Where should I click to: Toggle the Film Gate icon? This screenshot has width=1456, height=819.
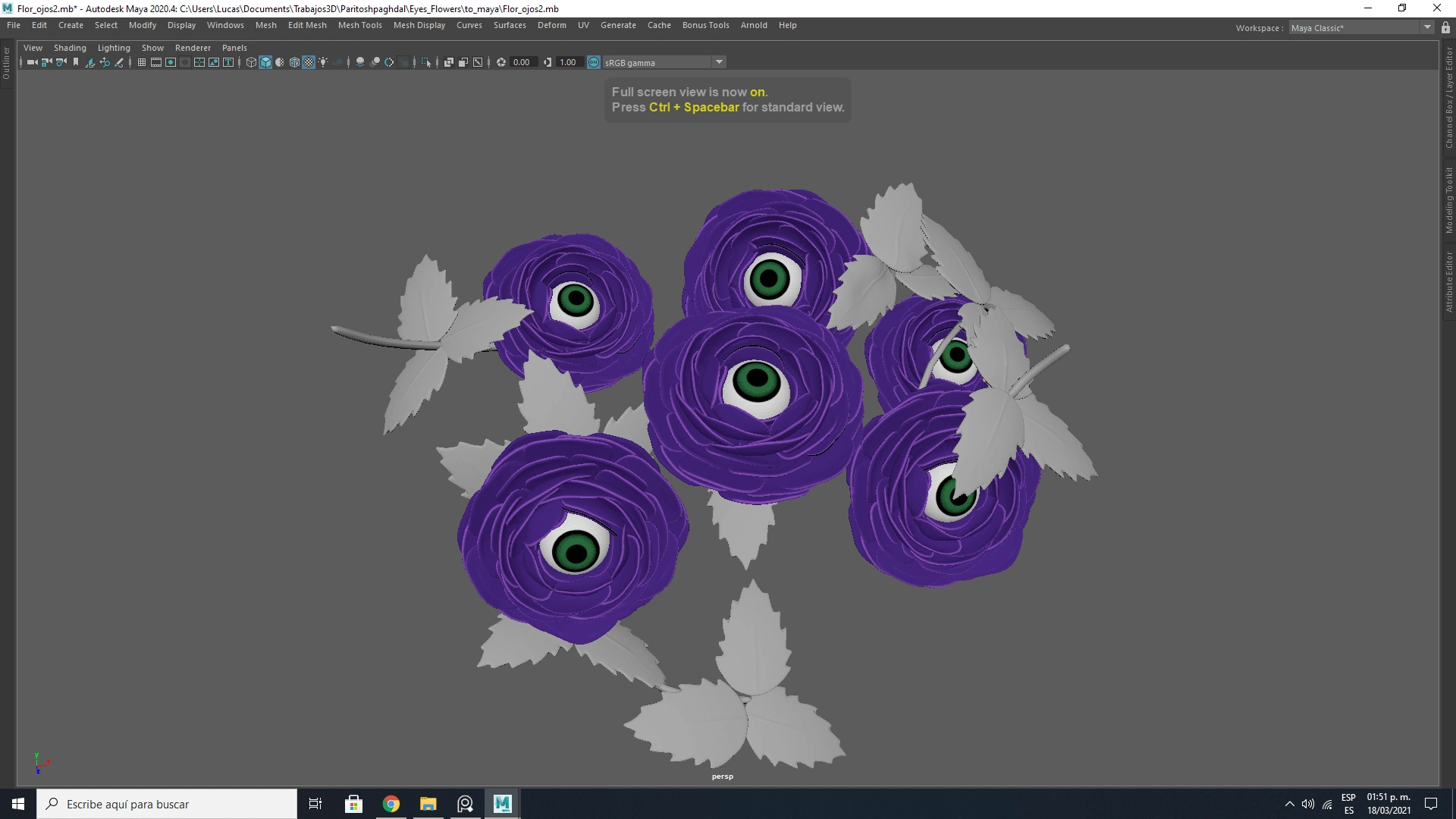coord(156,62)
